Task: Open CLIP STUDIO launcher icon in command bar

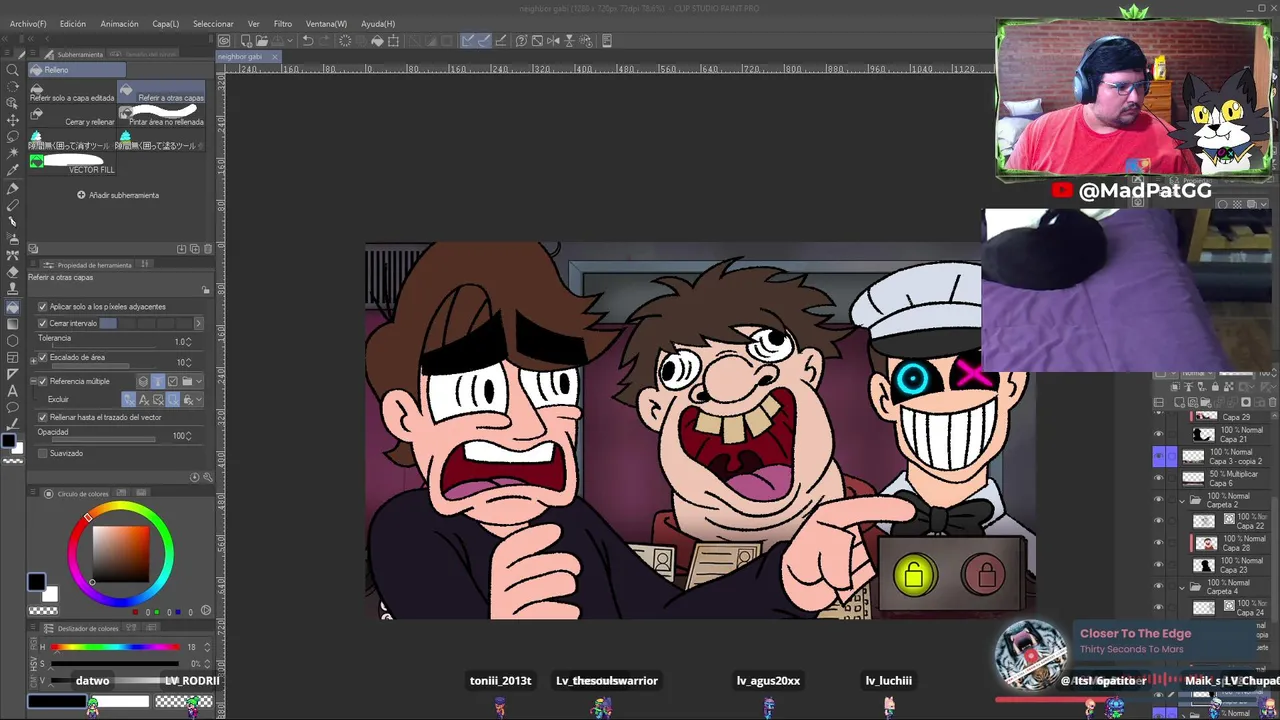Action: point(224,41)
